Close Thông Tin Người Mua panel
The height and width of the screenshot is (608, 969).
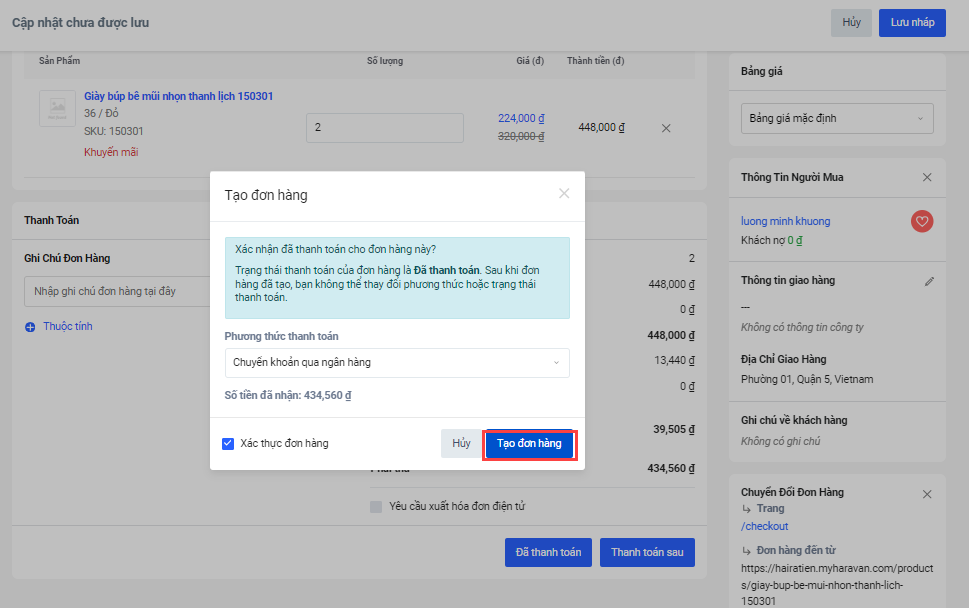pyautogui.click(x=926, y=177)
